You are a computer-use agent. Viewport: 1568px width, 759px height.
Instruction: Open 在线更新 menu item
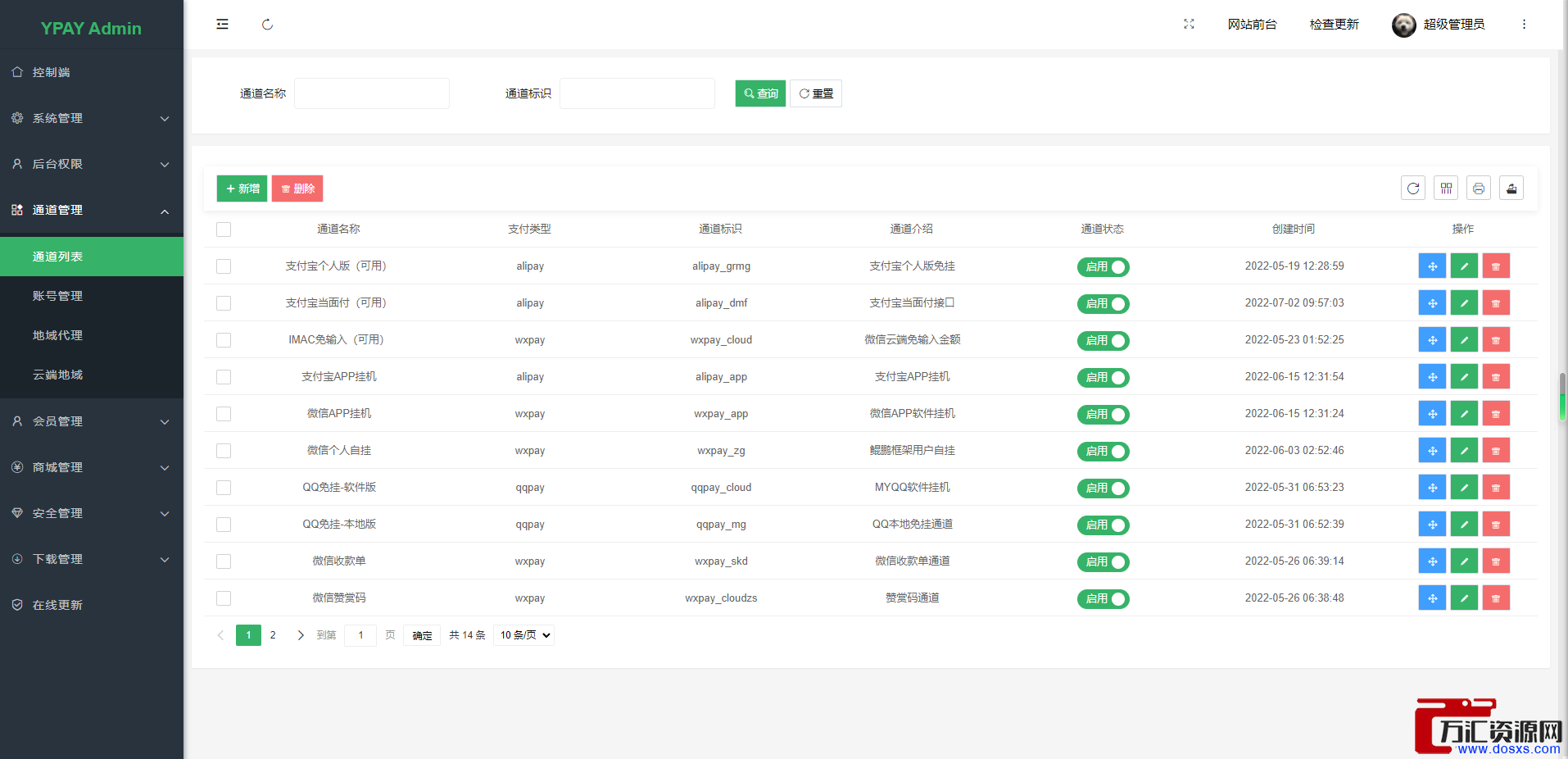click(x=92, y=605)
